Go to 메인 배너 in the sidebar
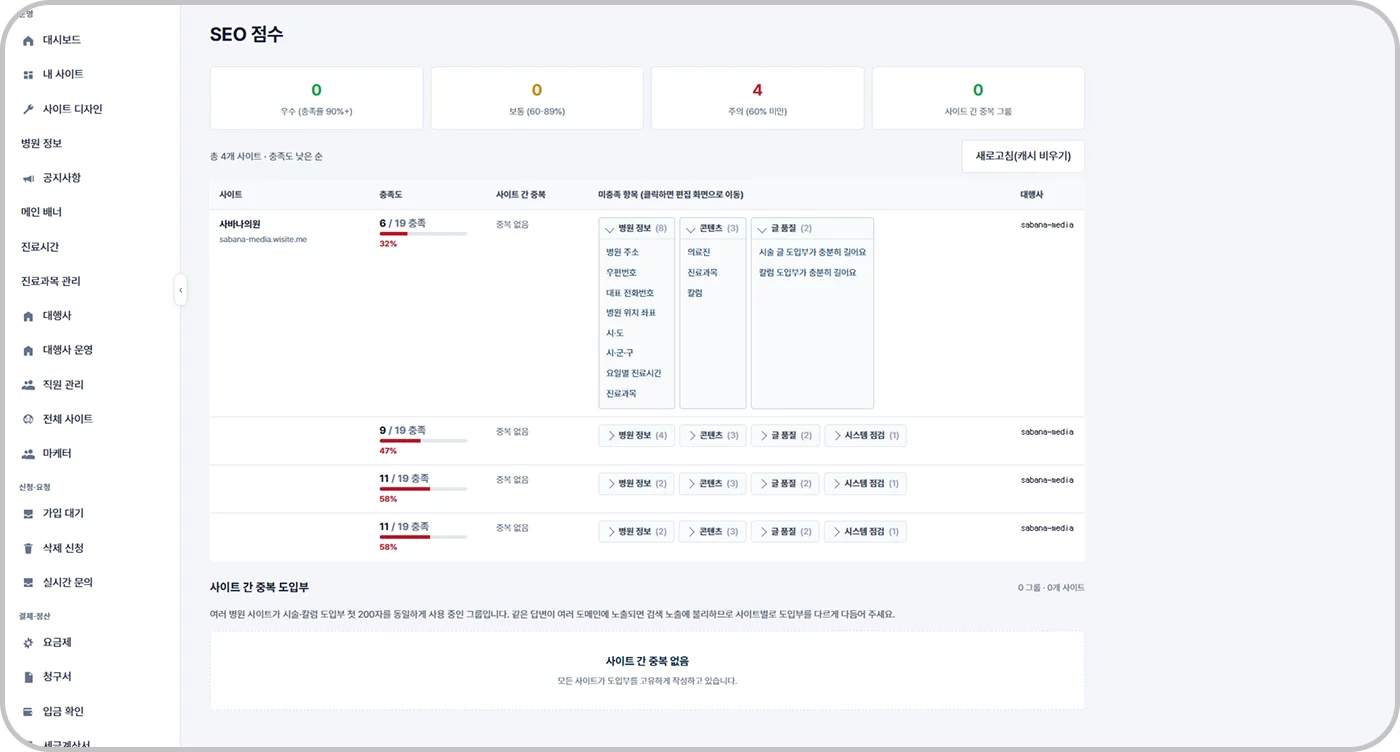Image resolution: width=1400 pixels, height=752 pixels. point(41,212)
